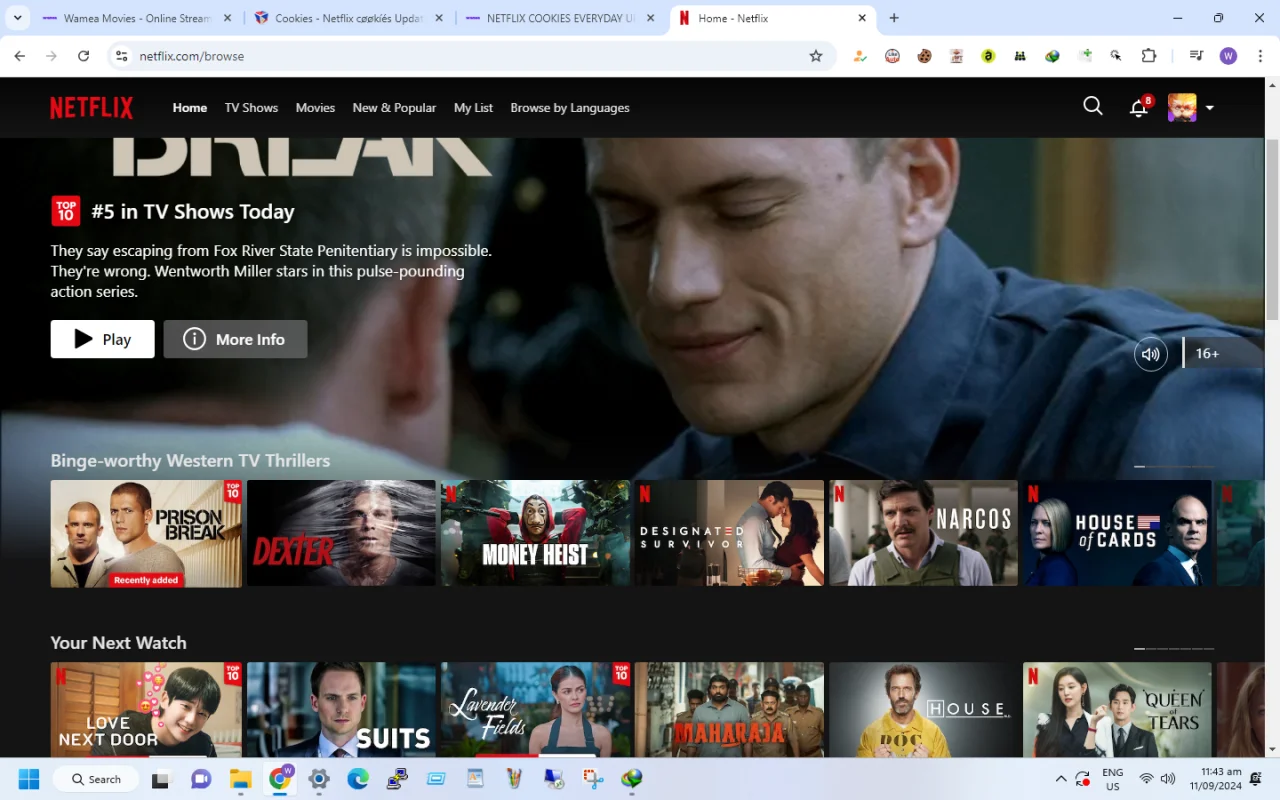Open the Movies section

tap(315, 108)
